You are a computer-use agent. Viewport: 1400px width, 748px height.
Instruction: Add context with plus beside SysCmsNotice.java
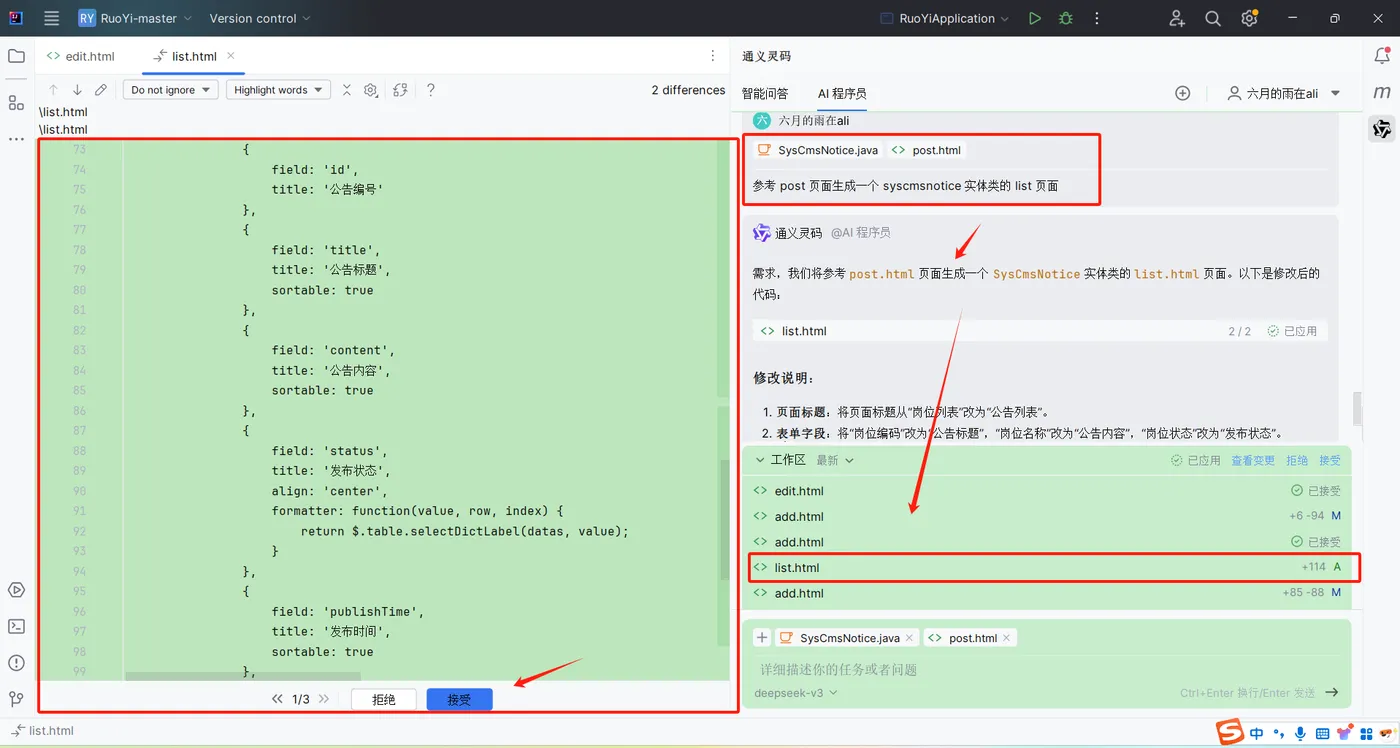pyautogui.click(x=762, y=638)
